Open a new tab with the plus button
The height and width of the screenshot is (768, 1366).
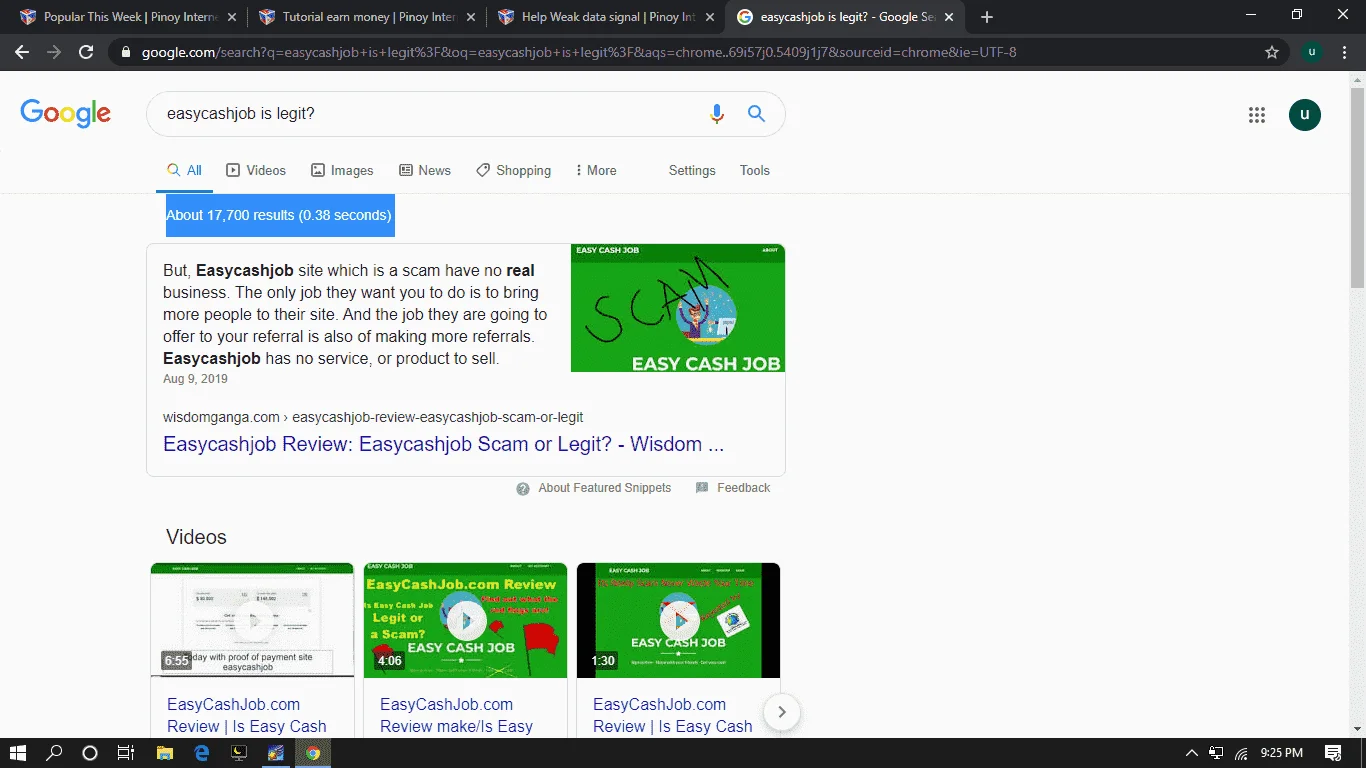click(987, 17)
